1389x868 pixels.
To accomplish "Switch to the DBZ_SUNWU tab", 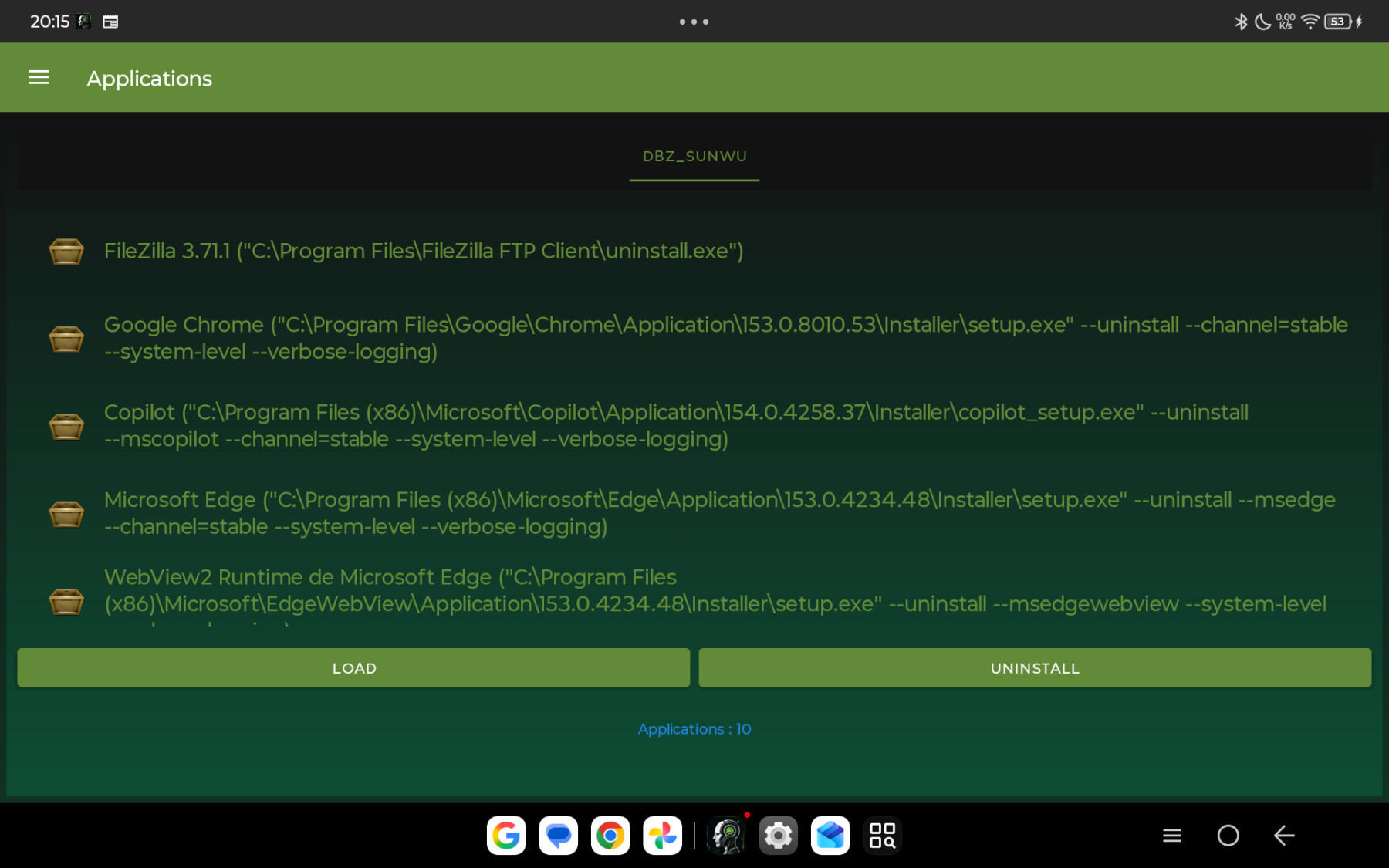I will click(x=694, y=157).
